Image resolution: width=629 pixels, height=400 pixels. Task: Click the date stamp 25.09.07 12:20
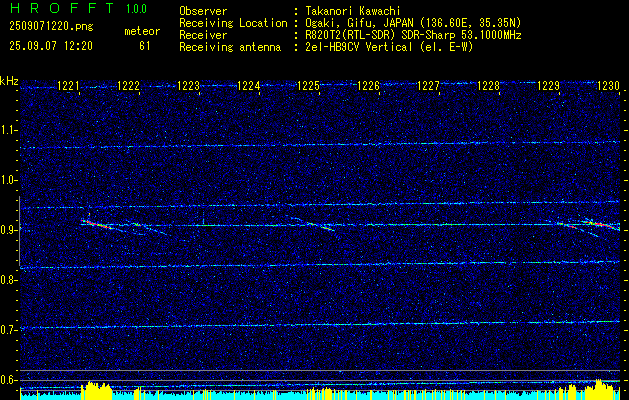coord(51,46)
